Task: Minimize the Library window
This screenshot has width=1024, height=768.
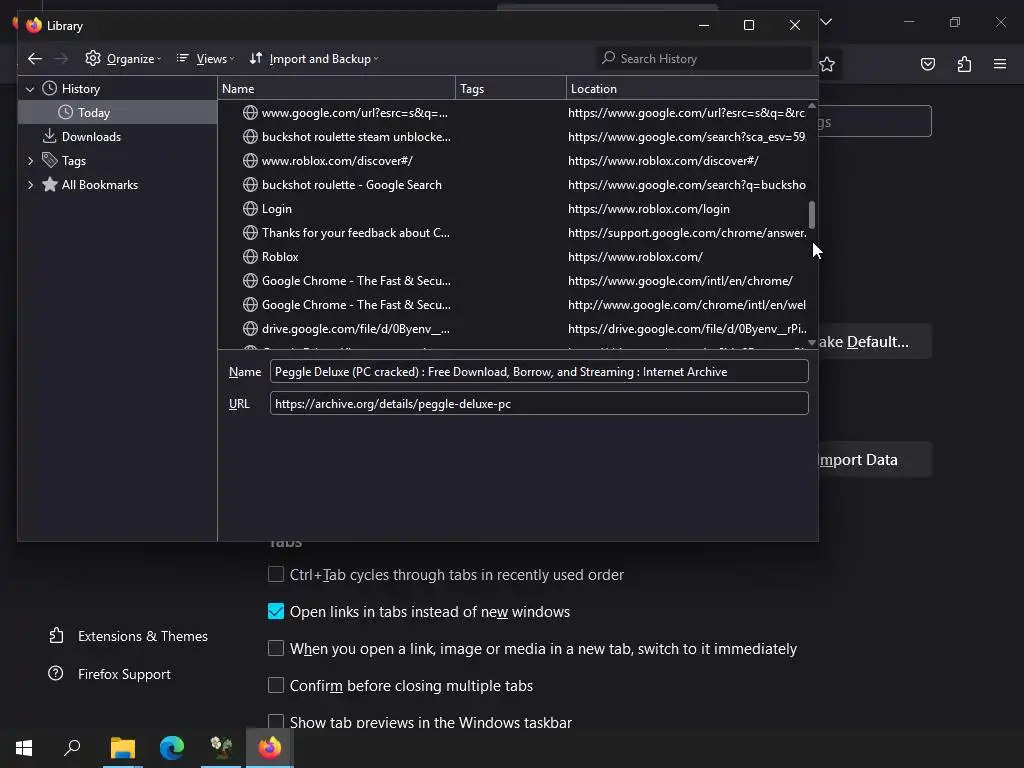Action: tap(704, 25)
